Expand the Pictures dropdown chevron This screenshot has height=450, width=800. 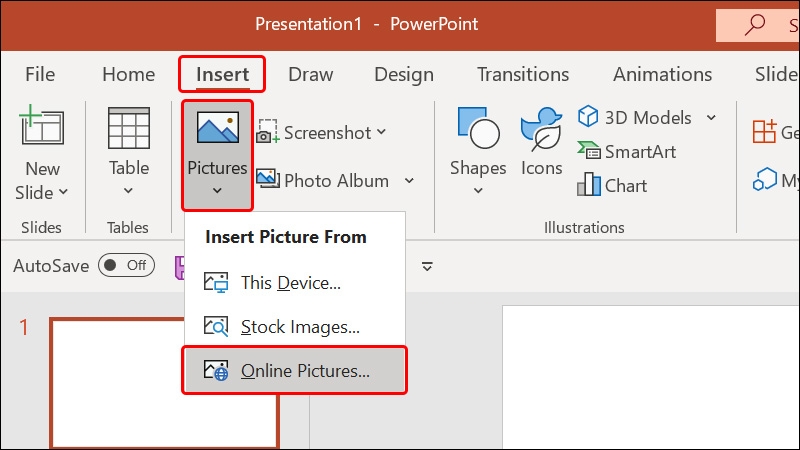217,191
